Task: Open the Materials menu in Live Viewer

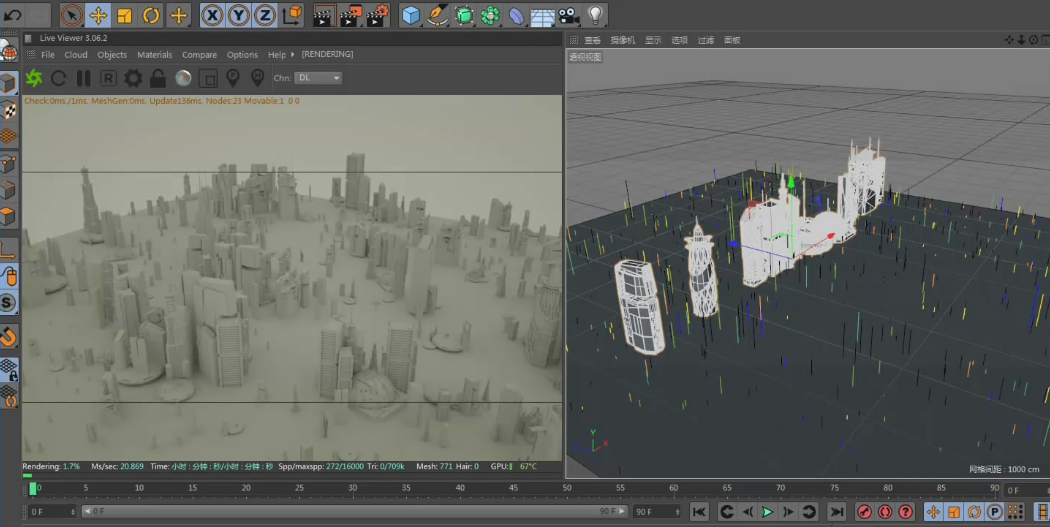Action: pyautogui.click(x=154, y=55)
